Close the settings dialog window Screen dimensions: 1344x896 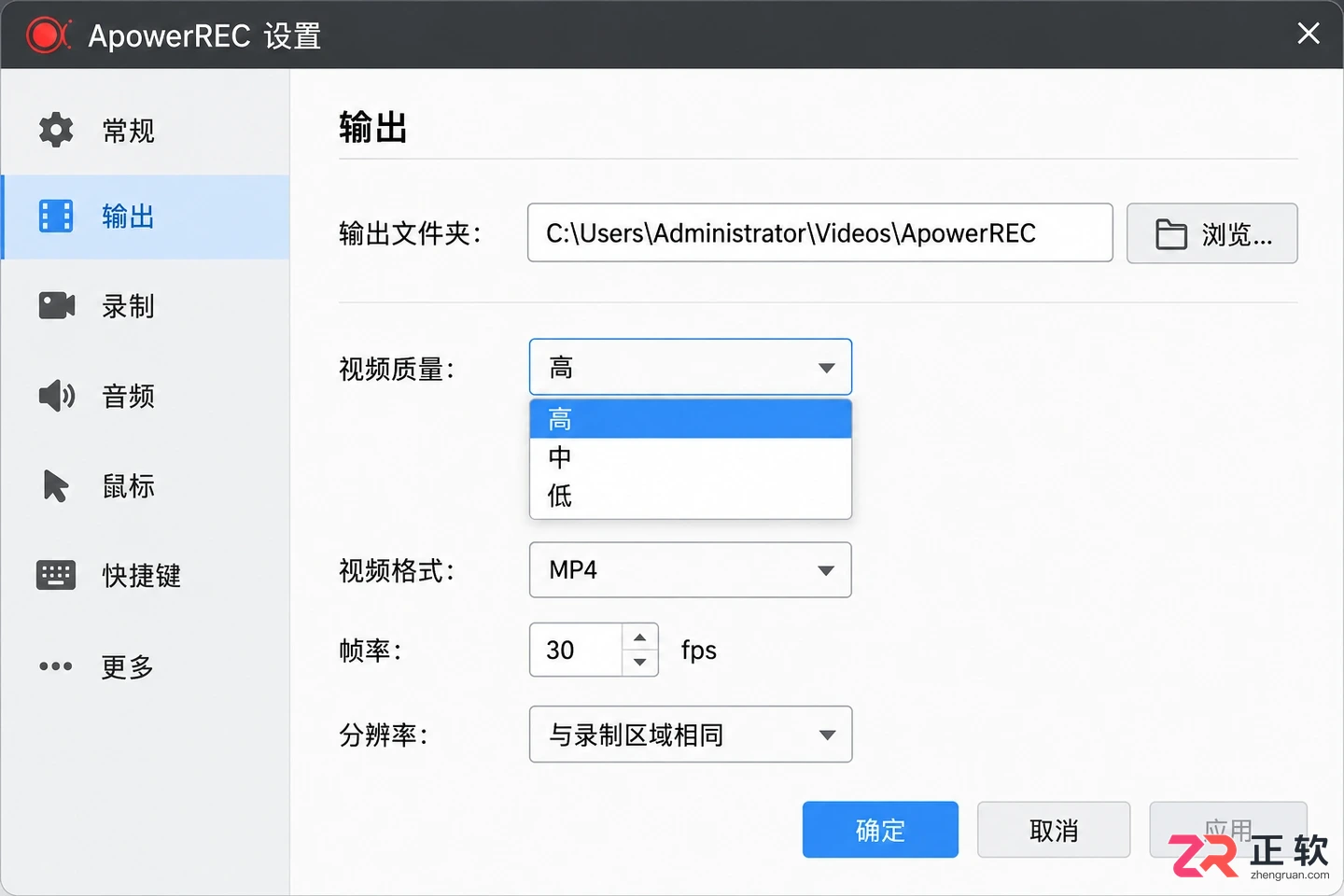tap(1309, 34)
